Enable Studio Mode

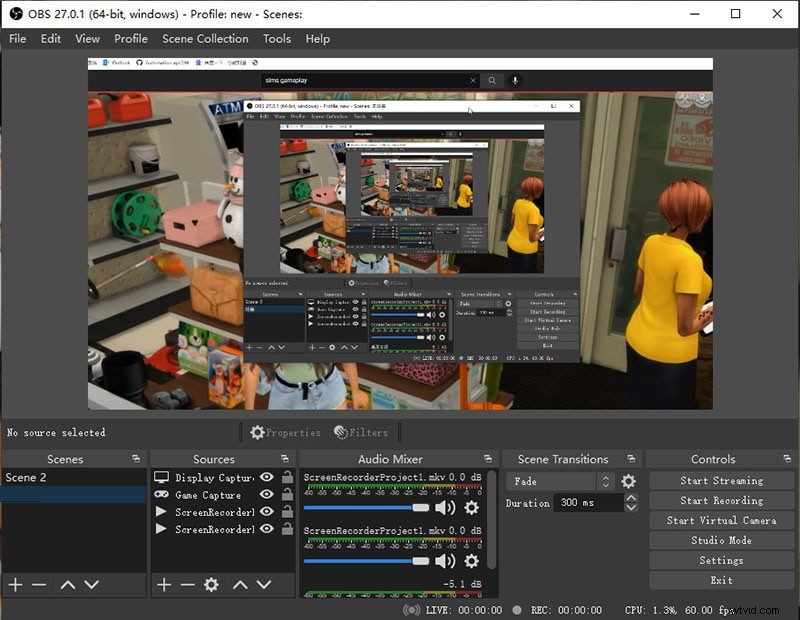tap(721, 540)
